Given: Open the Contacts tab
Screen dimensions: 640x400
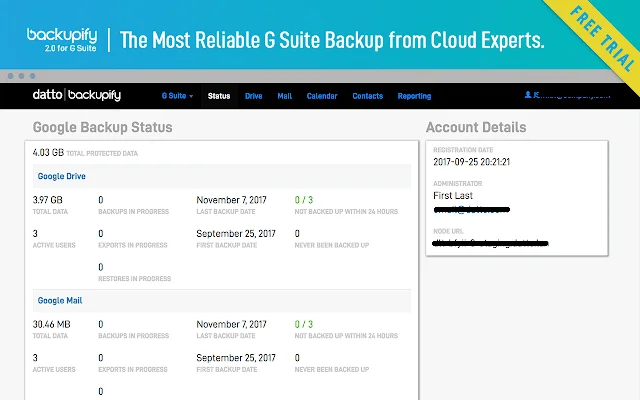Looking at the screenshot, I should click(x=367, y=96).
